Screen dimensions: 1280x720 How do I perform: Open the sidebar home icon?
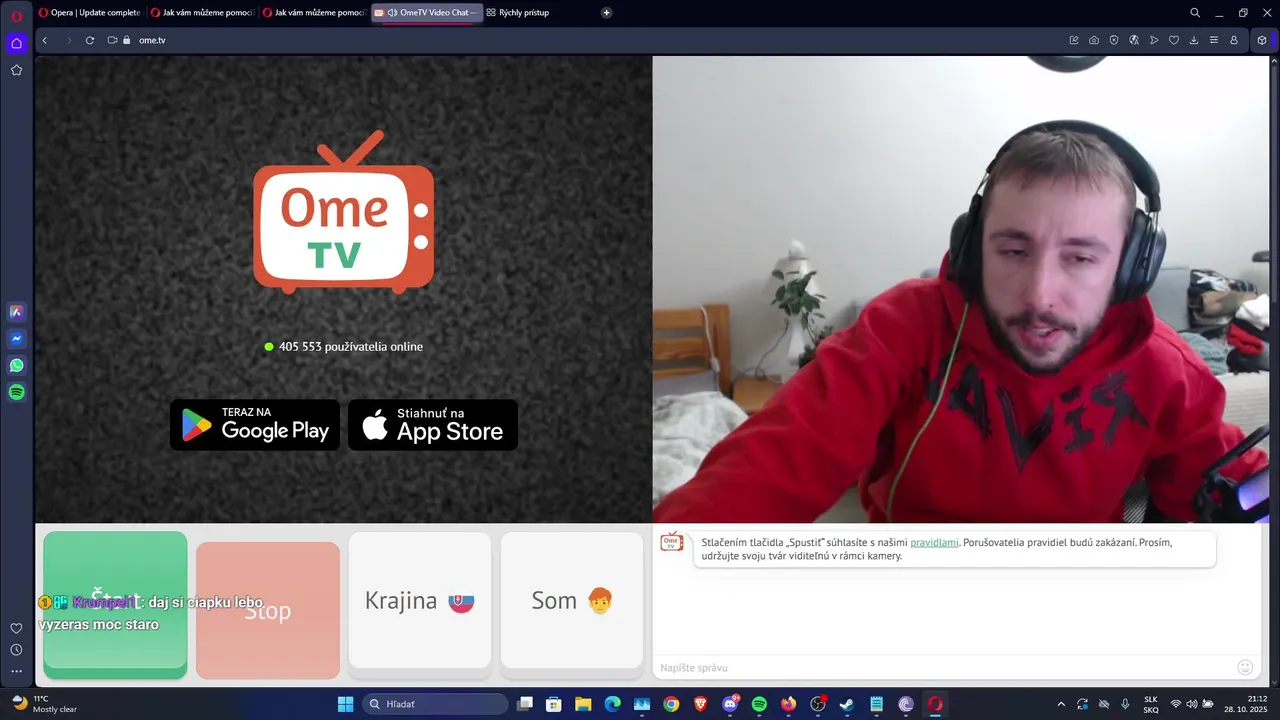(x=16, y=43)
